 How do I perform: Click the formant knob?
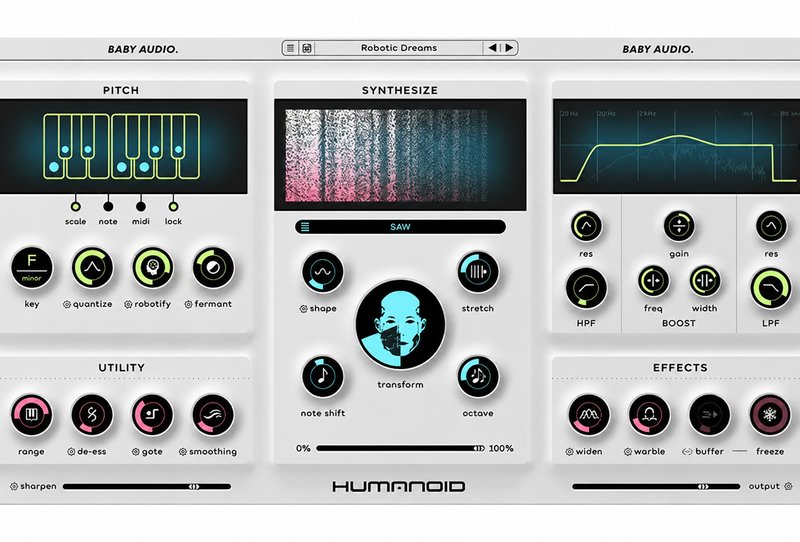pos(213,268)
